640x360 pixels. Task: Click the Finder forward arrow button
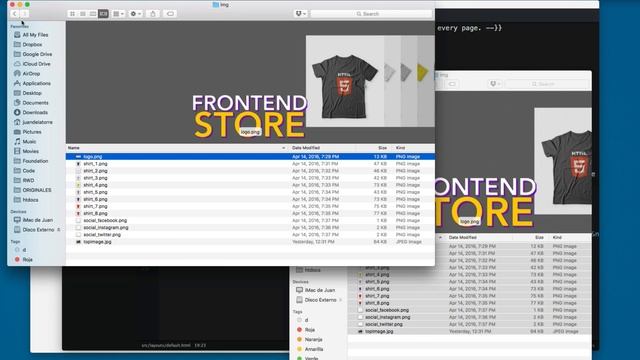pos(24,14)
